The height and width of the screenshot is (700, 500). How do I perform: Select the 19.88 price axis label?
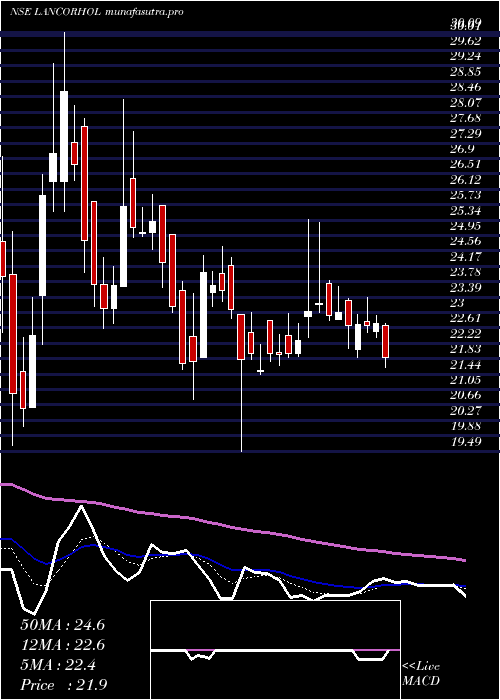pyautogui.click(x=466, y=427)
